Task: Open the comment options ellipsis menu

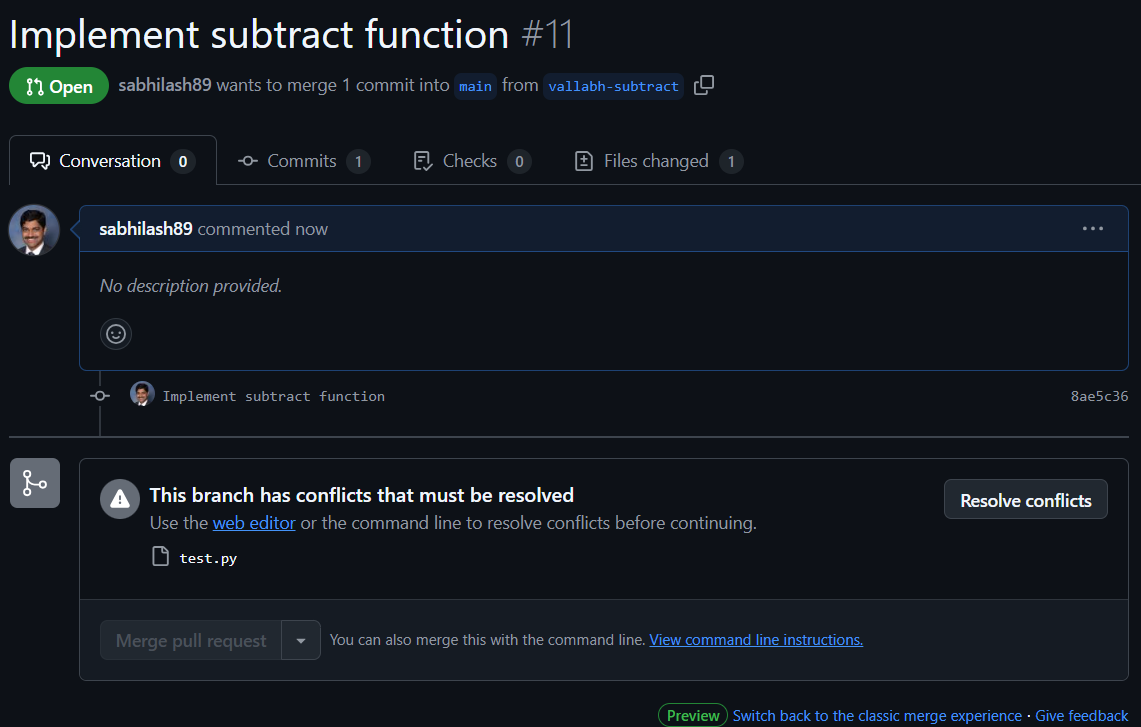Action: (x=1093, y=229)
